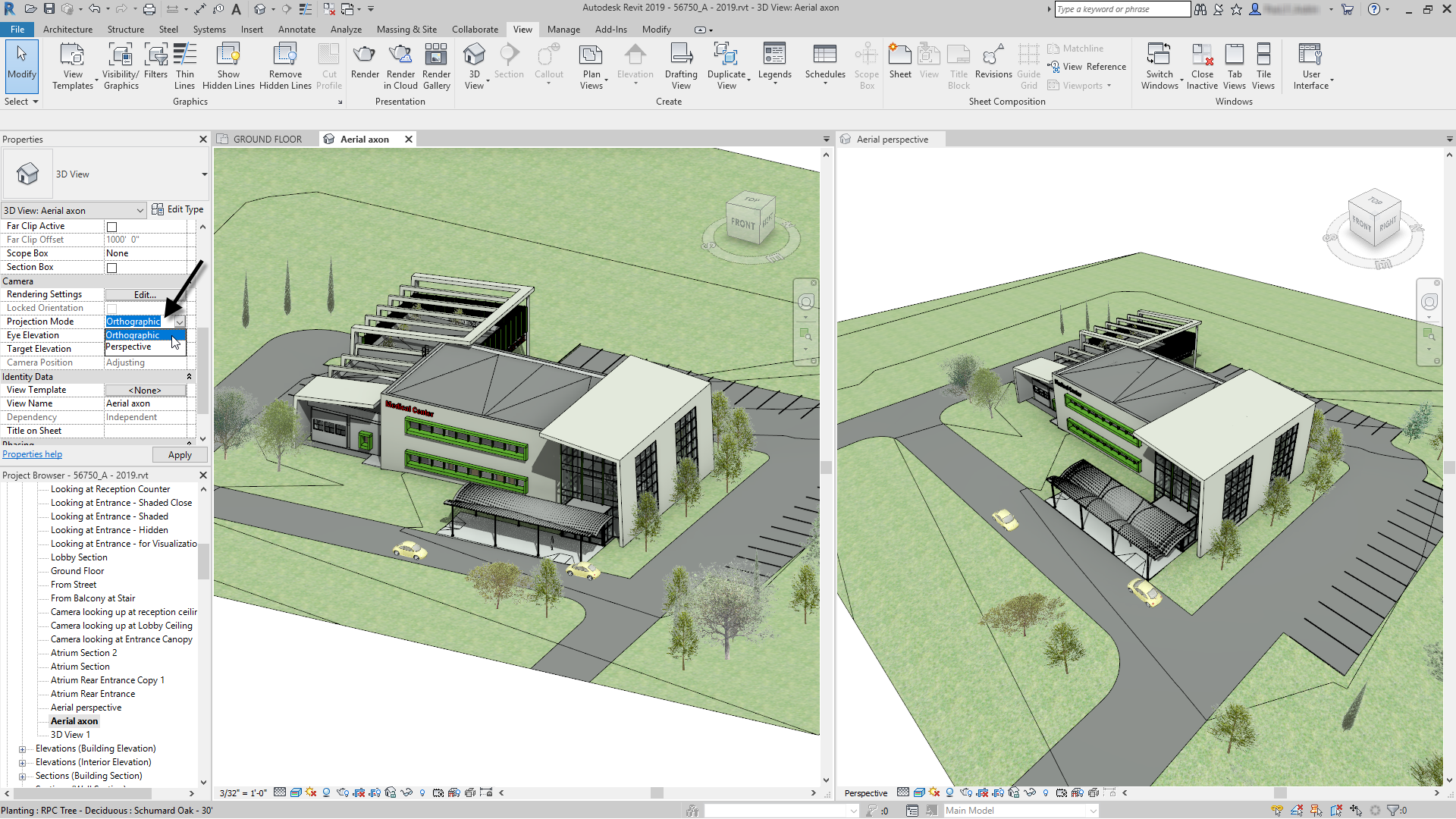This screenshot has width=1456, height=819.
Task: Create a new Sheet
Action: [900, 61]
